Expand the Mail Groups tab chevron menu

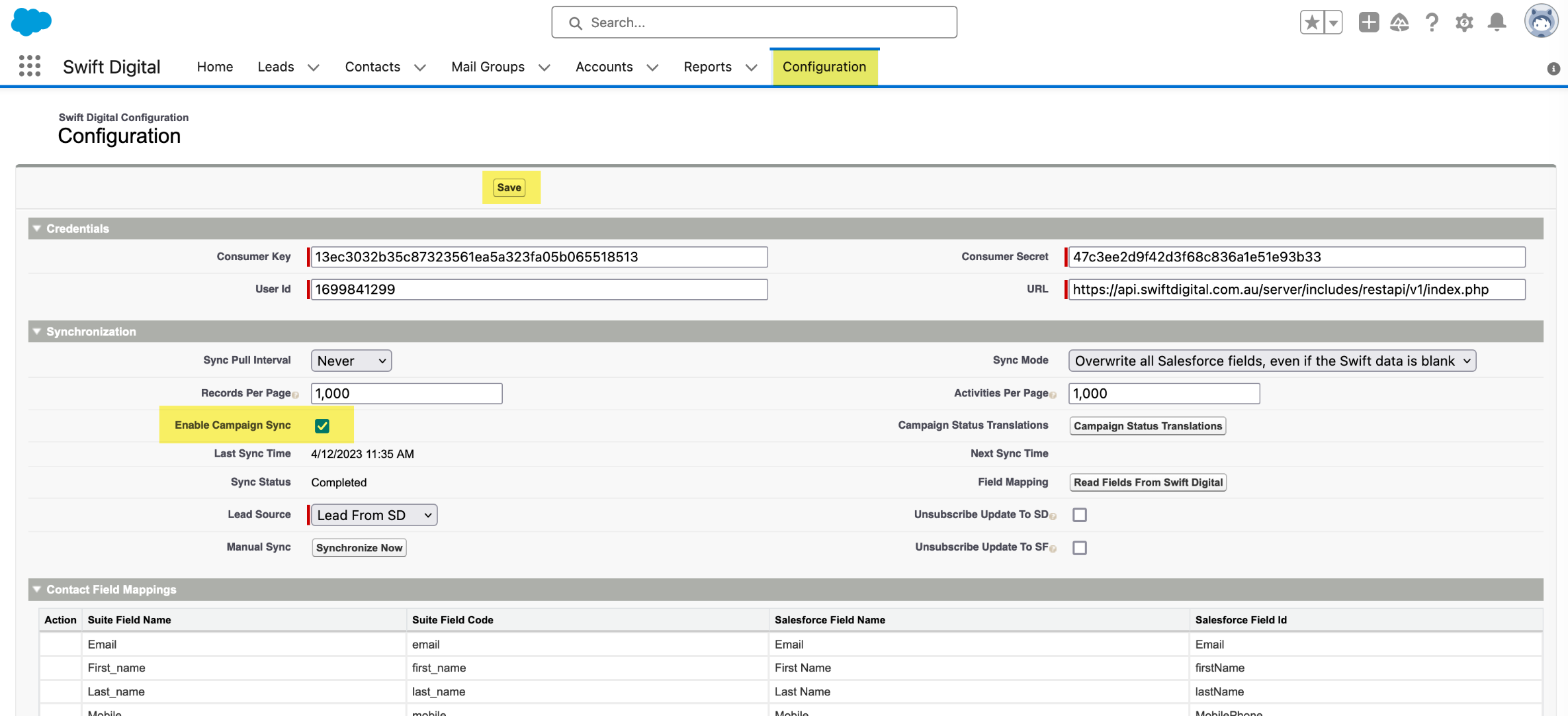[x=544, y=67]
